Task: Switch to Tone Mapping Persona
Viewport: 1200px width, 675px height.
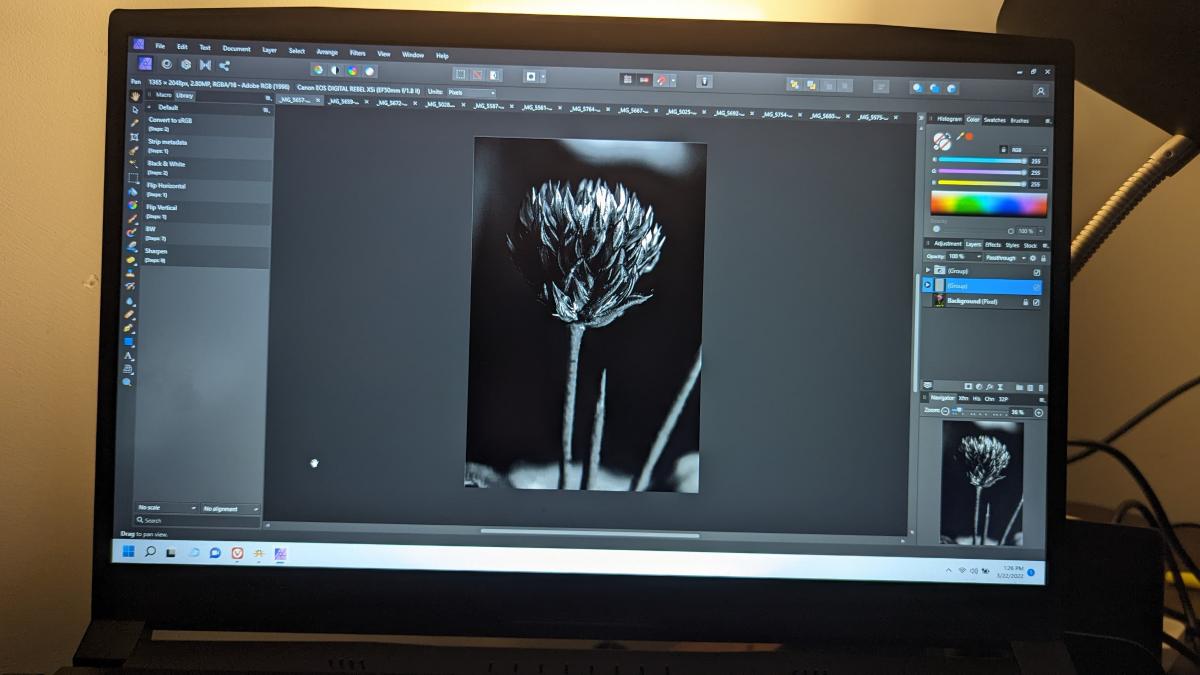Action: coord(205,65)
